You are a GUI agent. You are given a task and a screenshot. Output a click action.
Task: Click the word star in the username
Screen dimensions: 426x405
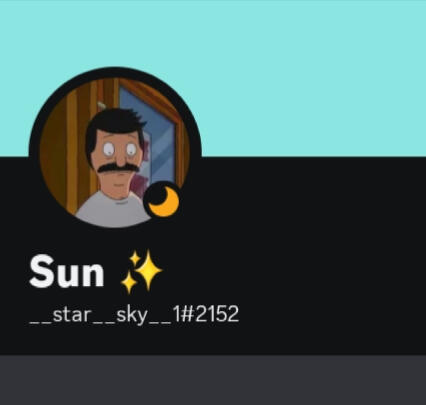click(x=72, y=315)
